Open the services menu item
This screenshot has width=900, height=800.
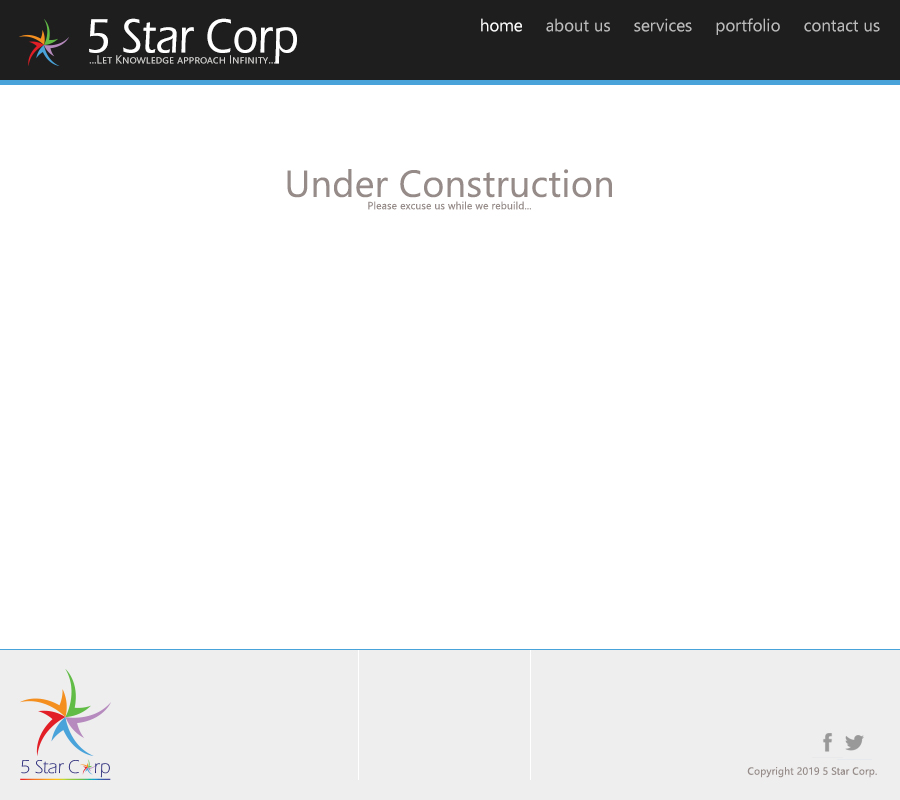663,26
